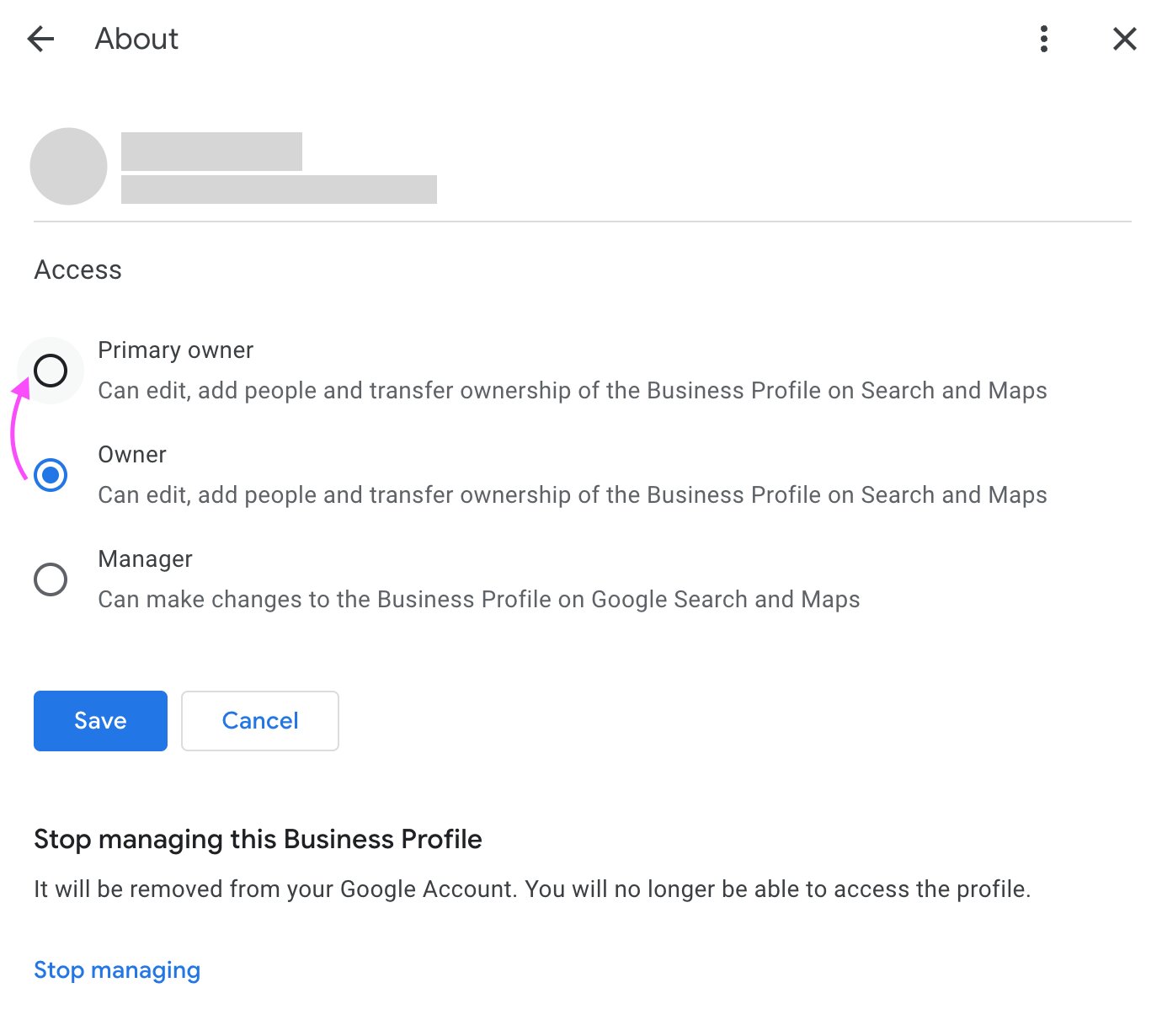Screen dimensions: 1162x1036
Task: Click the selected Owner radio button
Action: pyautogui.click(x=51, y=475)
